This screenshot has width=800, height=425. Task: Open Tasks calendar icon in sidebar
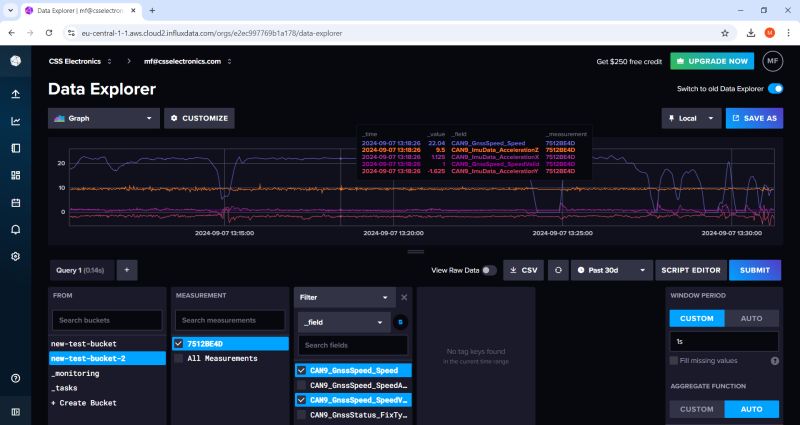pyautogui.click(x=15, y=203)
